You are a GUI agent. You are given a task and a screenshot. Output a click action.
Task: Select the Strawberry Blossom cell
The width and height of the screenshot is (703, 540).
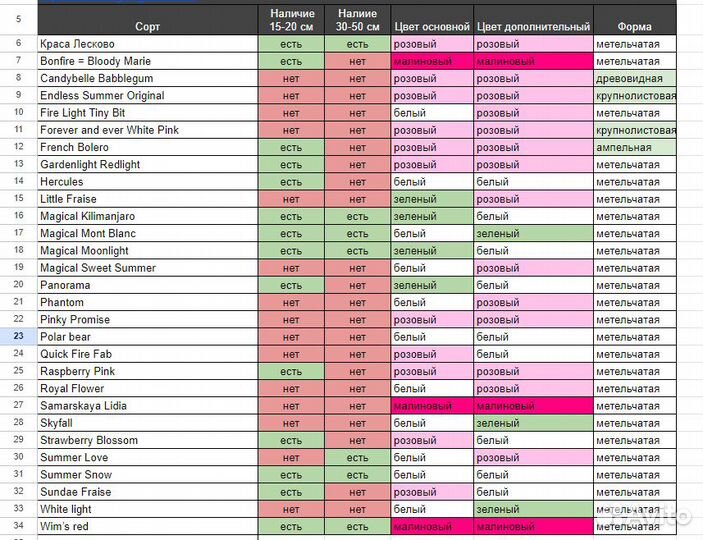[x=147, y=440]
